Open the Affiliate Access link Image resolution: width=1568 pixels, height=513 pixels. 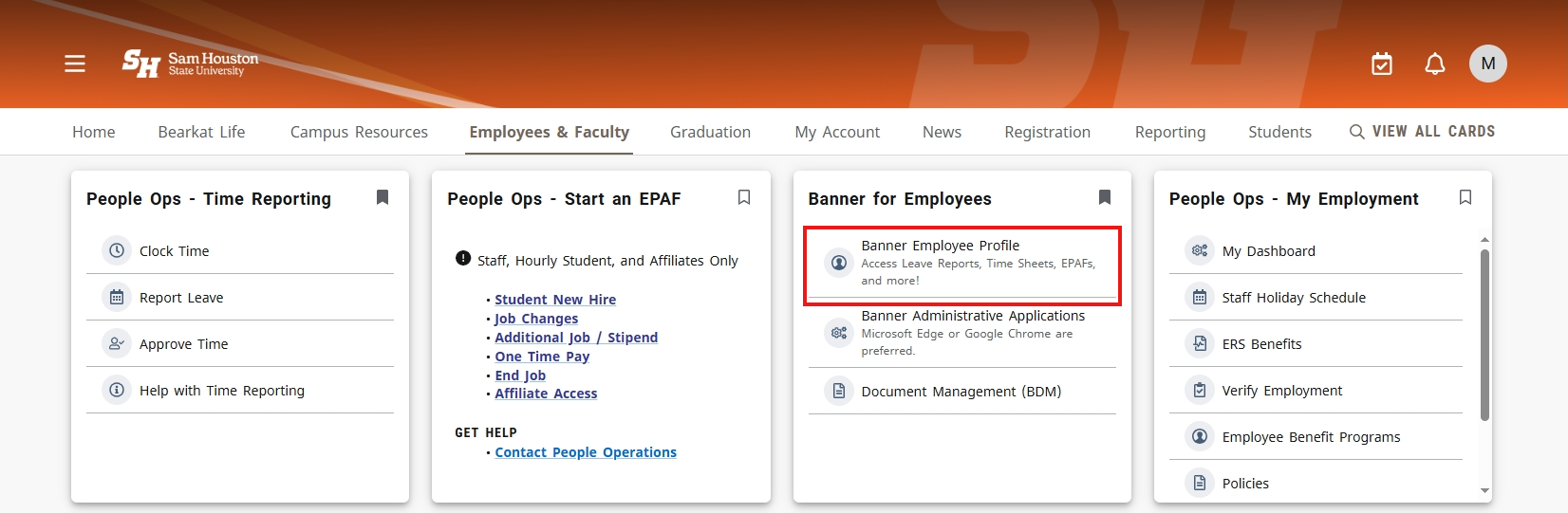click(x=546, y=394)
